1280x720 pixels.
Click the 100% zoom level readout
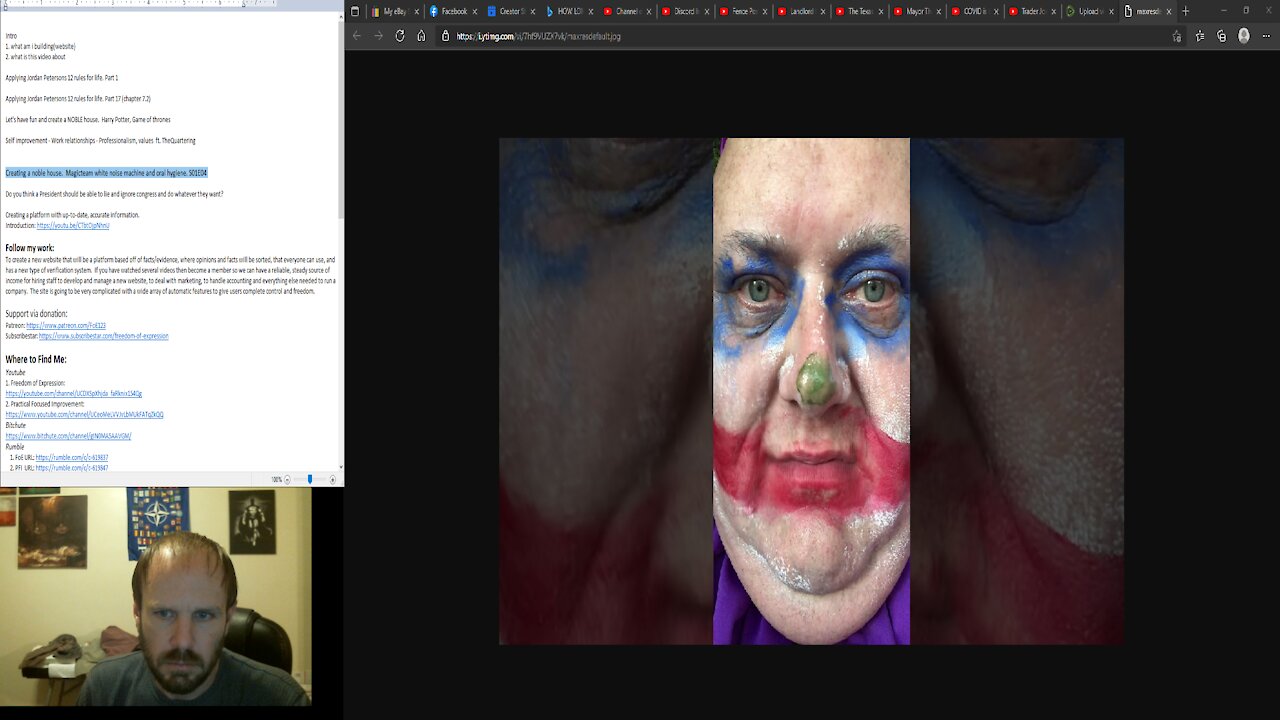[x=276, y=480]
